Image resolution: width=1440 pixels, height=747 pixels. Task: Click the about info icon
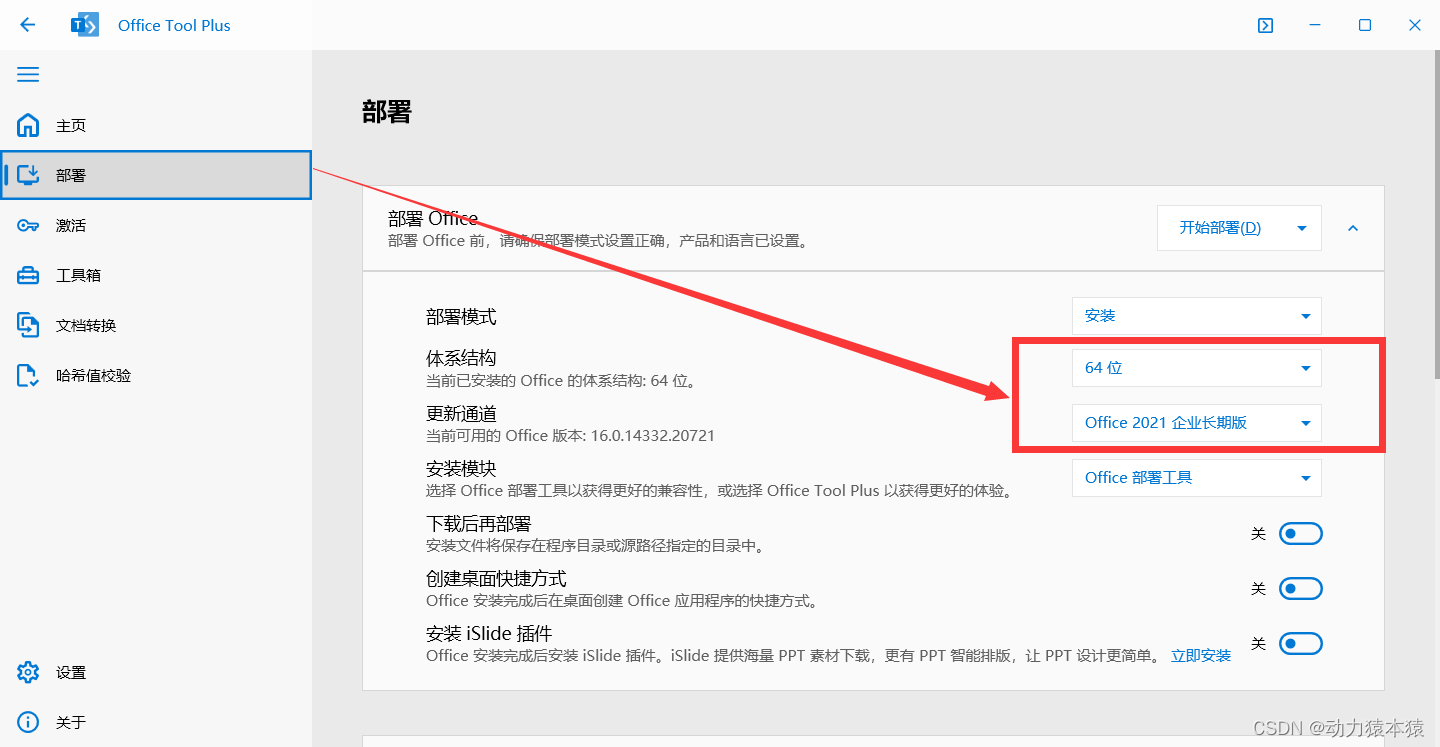point(28,722)
